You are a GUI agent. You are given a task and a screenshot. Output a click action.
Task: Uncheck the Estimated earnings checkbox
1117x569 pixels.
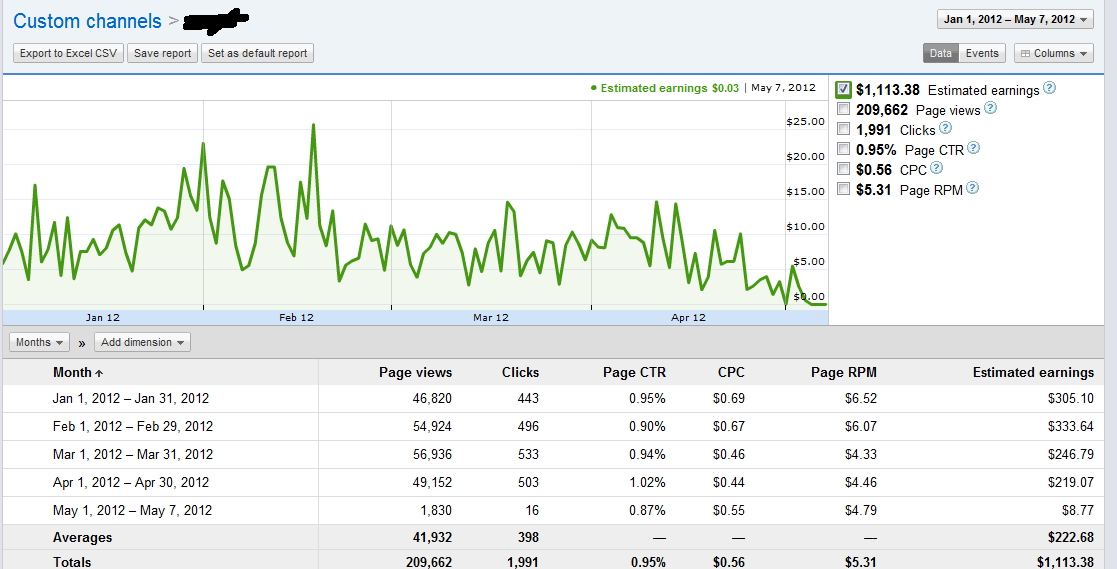[844, 90]
